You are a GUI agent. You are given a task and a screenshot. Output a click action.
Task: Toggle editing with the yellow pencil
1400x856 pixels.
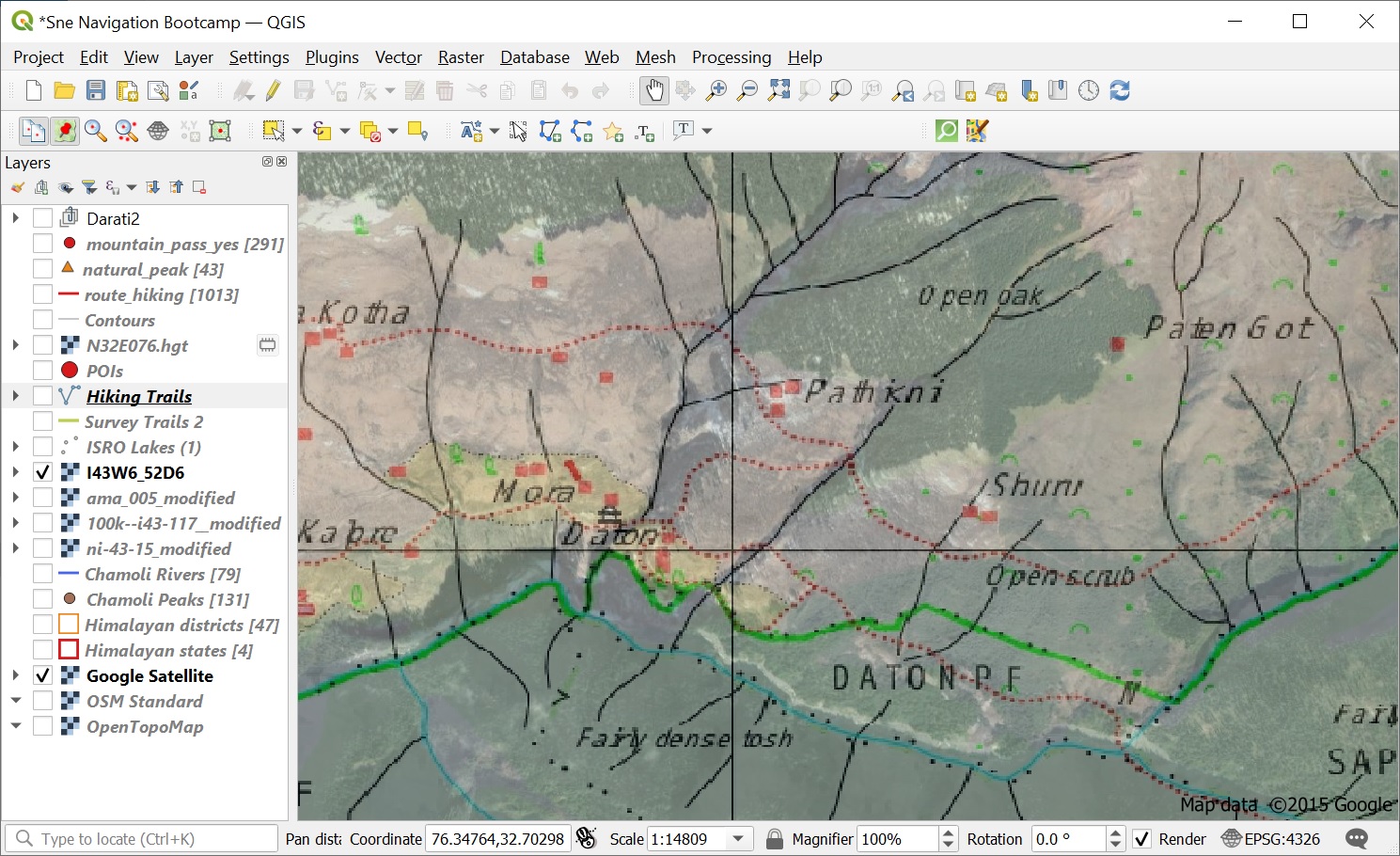[x=273, y=90]
